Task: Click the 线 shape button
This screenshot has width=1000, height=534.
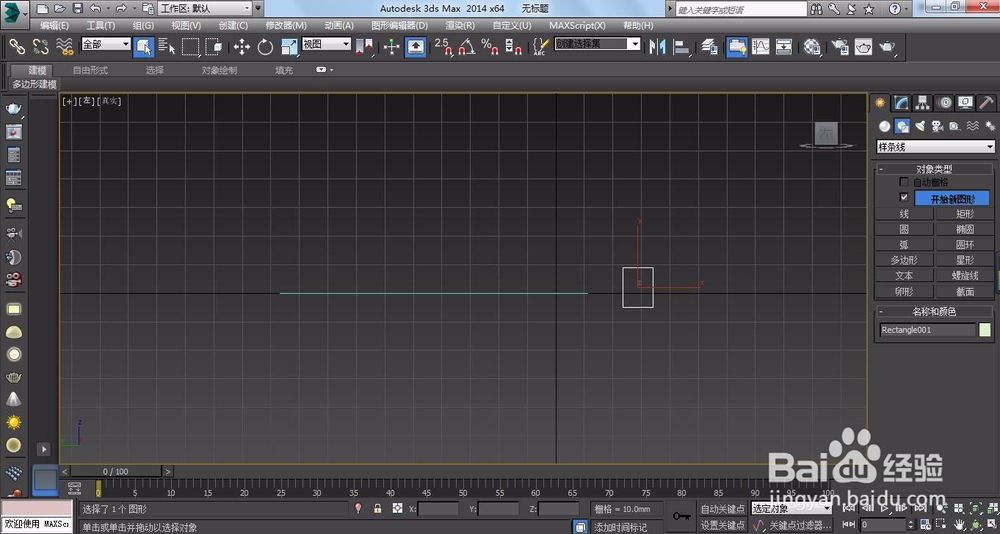Action: point(905,214)
